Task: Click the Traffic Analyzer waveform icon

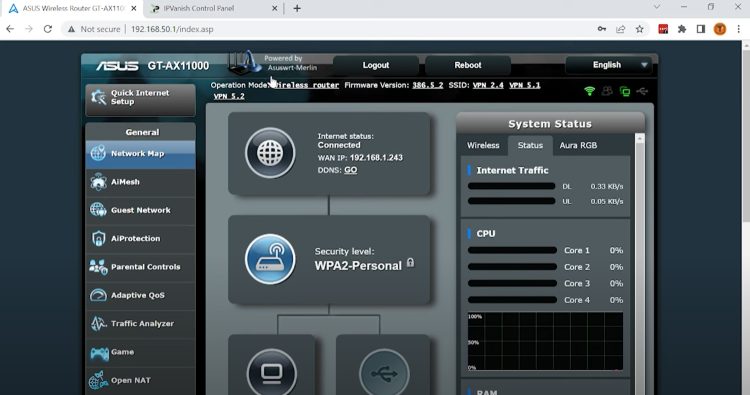Action: 98,324
